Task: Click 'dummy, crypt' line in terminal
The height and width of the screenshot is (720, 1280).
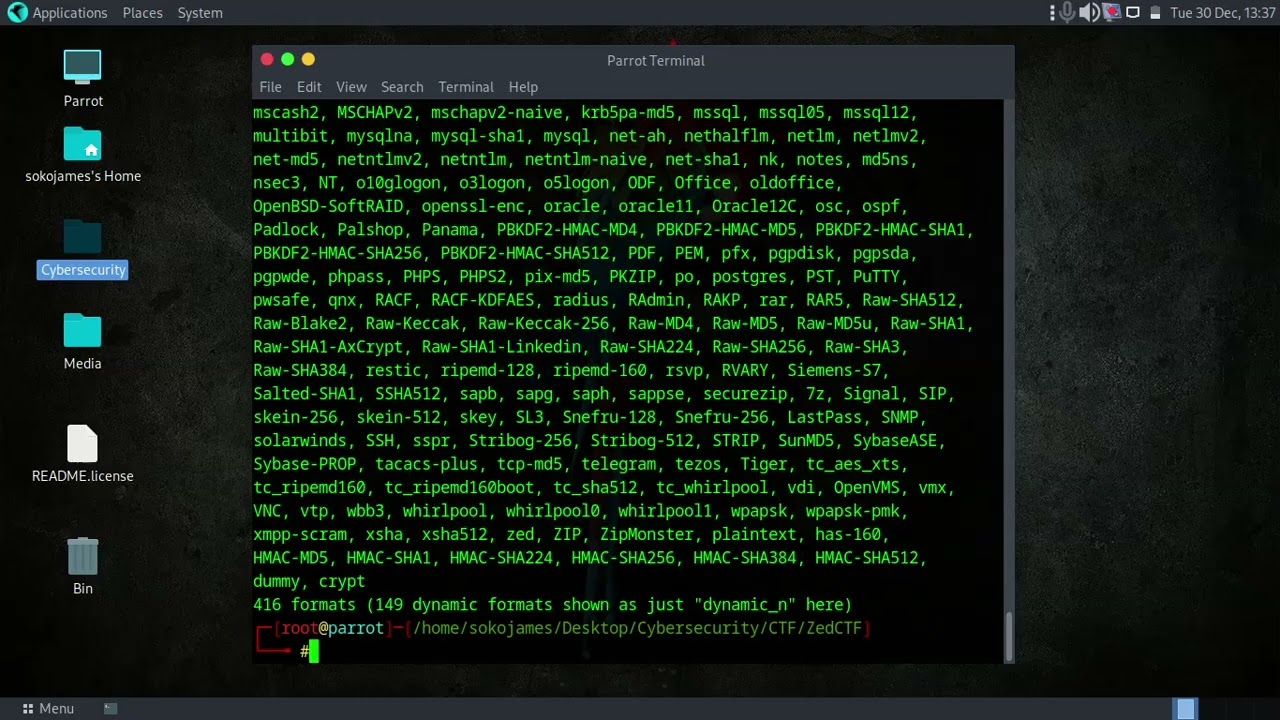Action: (x=309, y=581)
